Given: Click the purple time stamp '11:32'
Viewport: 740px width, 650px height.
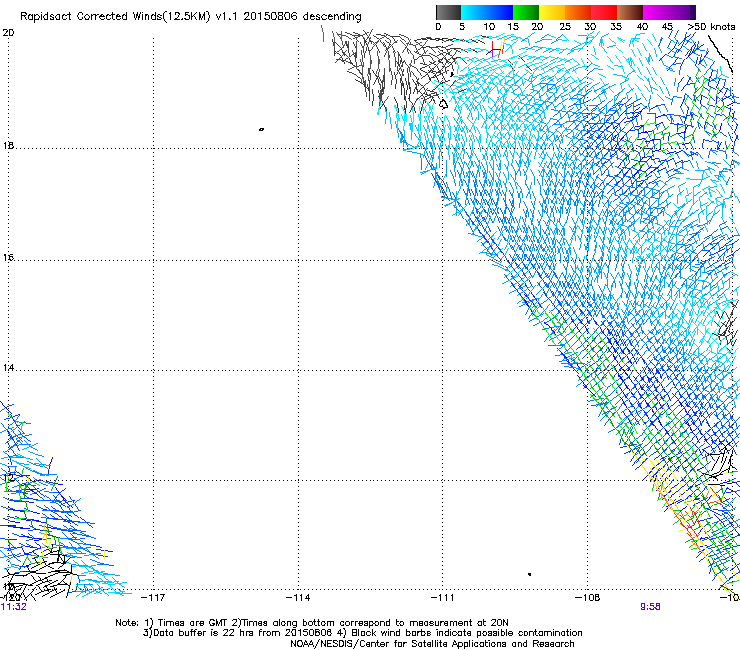Looking at the screenshot, I should [x=14, y=607].
